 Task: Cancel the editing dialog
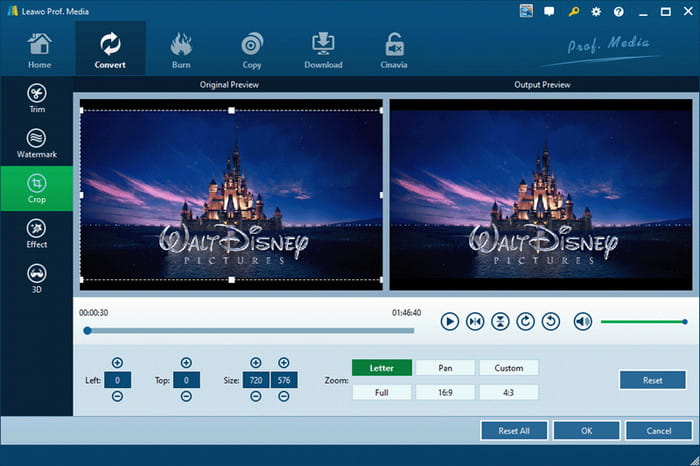[x=659, y=431]
